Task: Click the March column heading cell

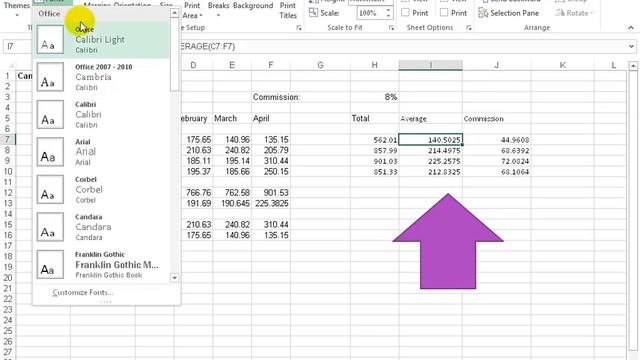Action: 232,118
